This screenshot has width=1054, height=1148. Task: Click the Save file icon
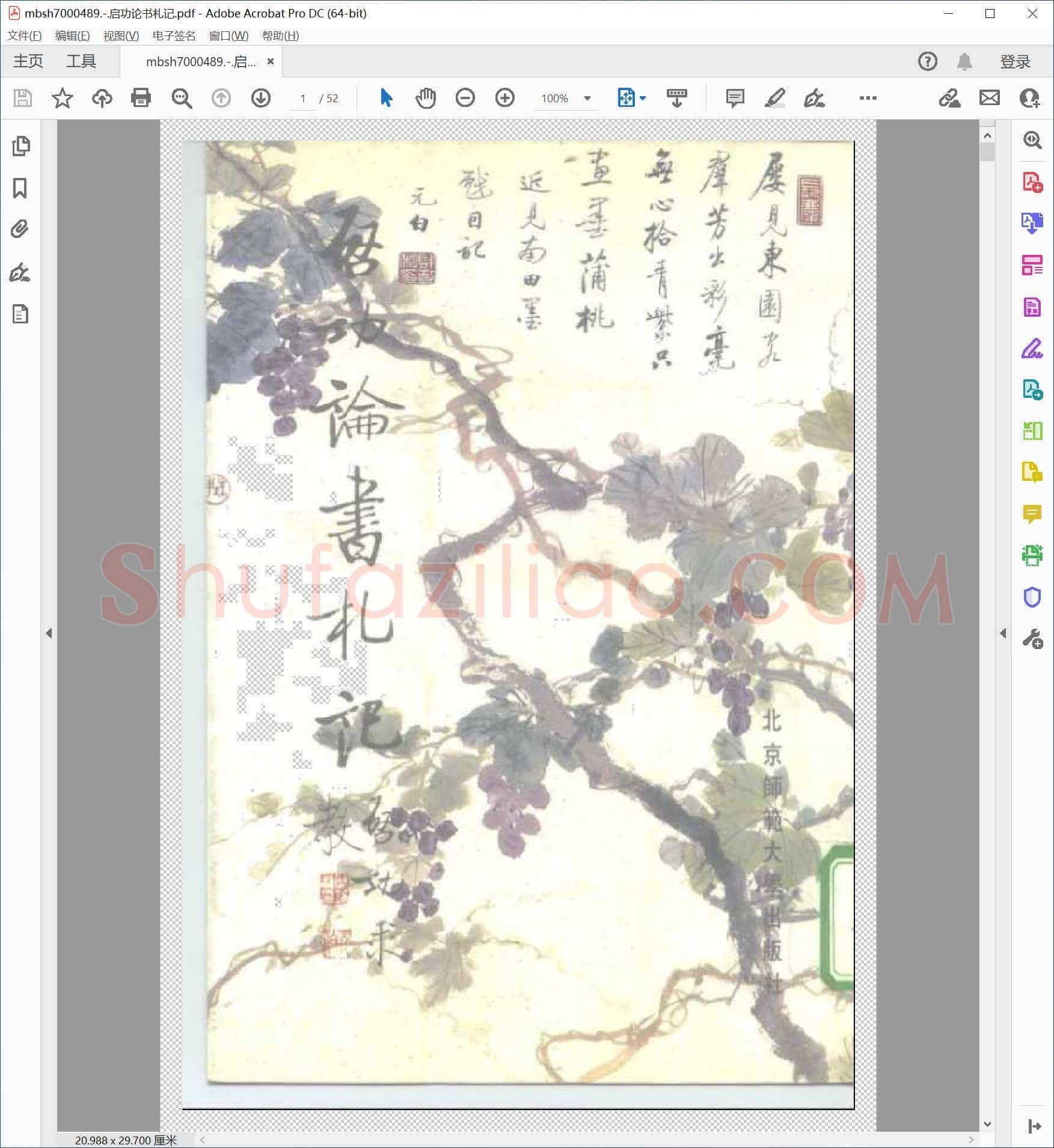coord(23,98)
